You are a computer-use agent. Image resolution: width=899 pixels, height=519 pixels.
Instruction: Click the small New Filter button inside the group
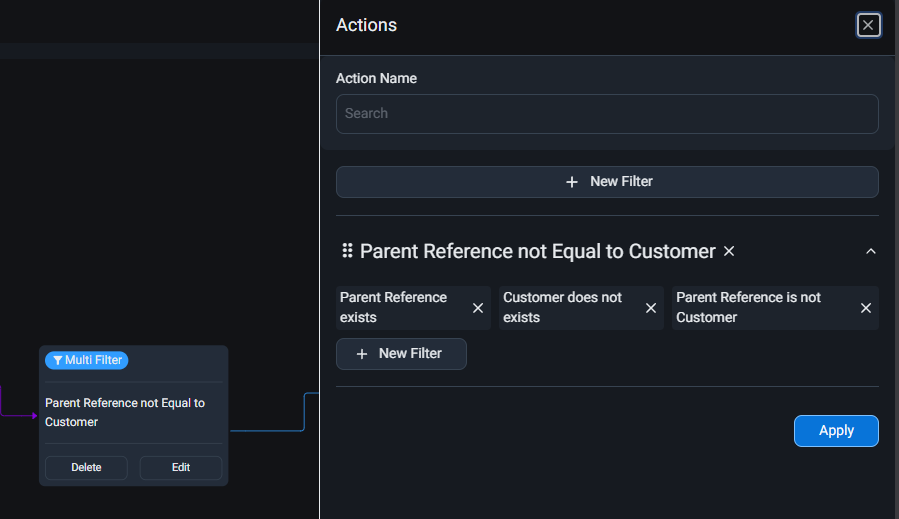point(401,354)
